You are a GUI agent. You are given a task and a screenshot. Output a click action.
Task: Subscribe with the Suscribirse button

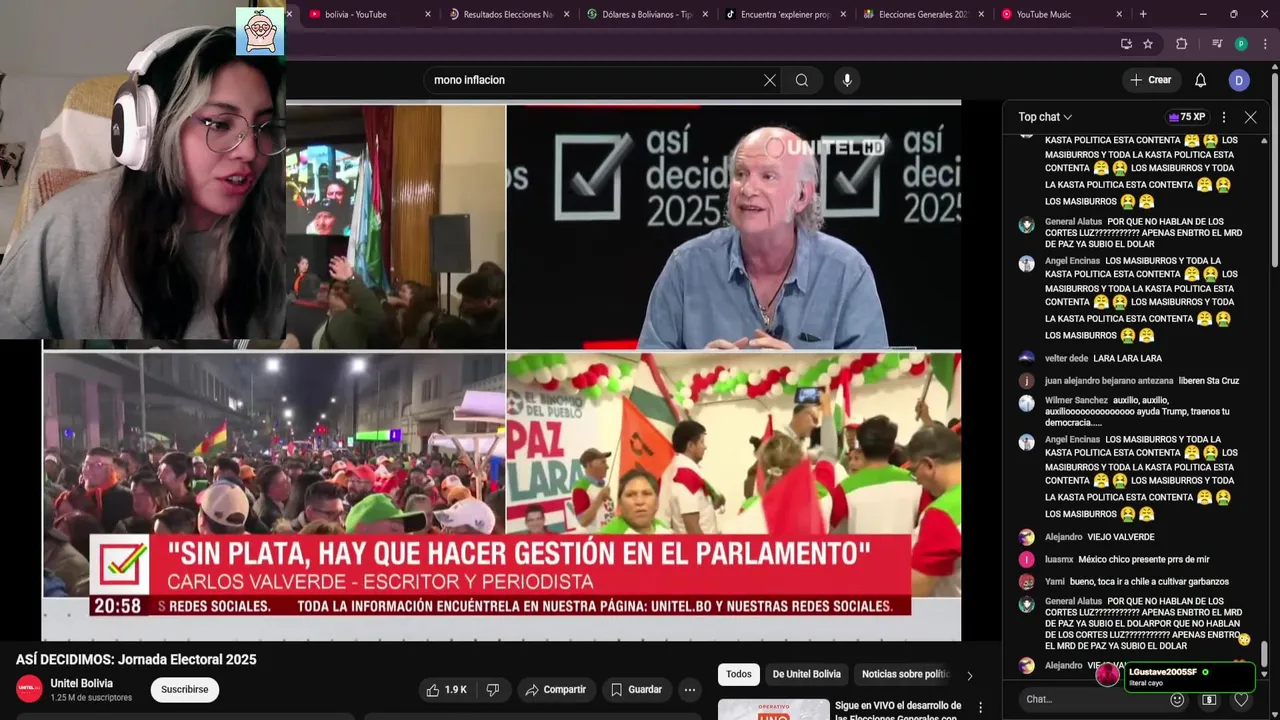[x=185, y=690]
